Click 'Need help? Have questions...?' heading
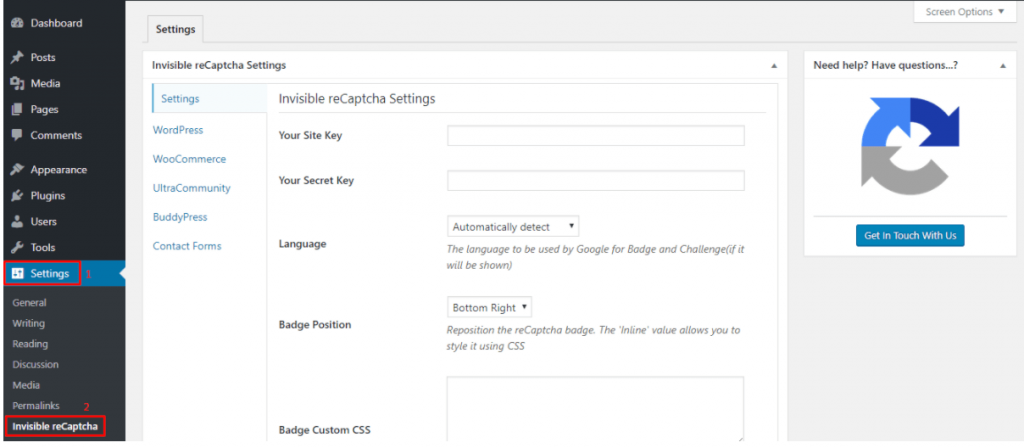Viewport: 1024px width, 448px height. pos(886,66)
